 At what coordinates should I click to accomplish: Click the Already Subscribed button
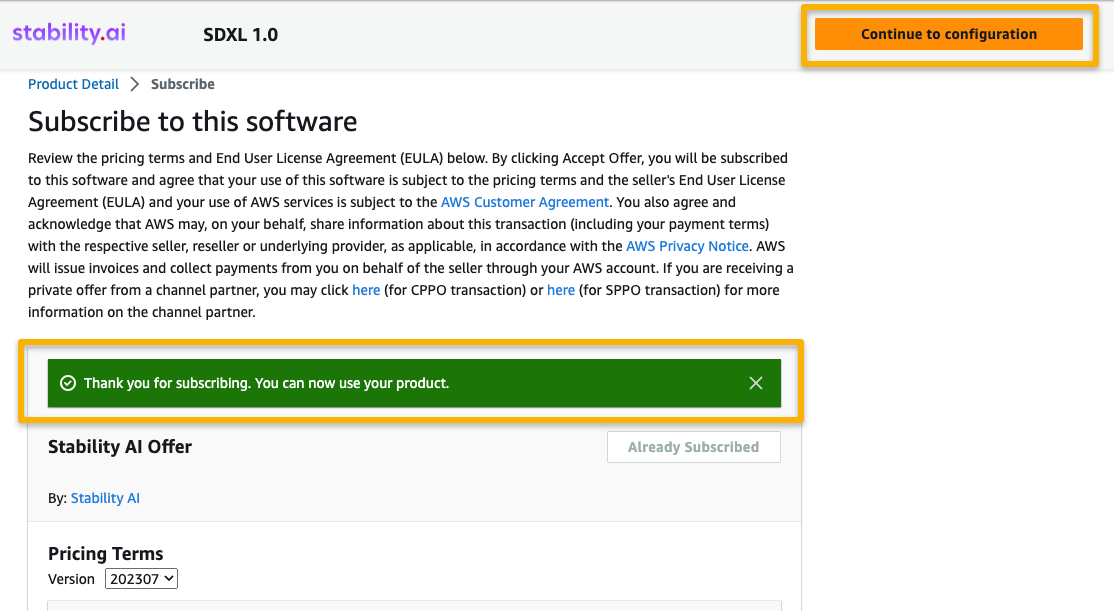(693, 447)
